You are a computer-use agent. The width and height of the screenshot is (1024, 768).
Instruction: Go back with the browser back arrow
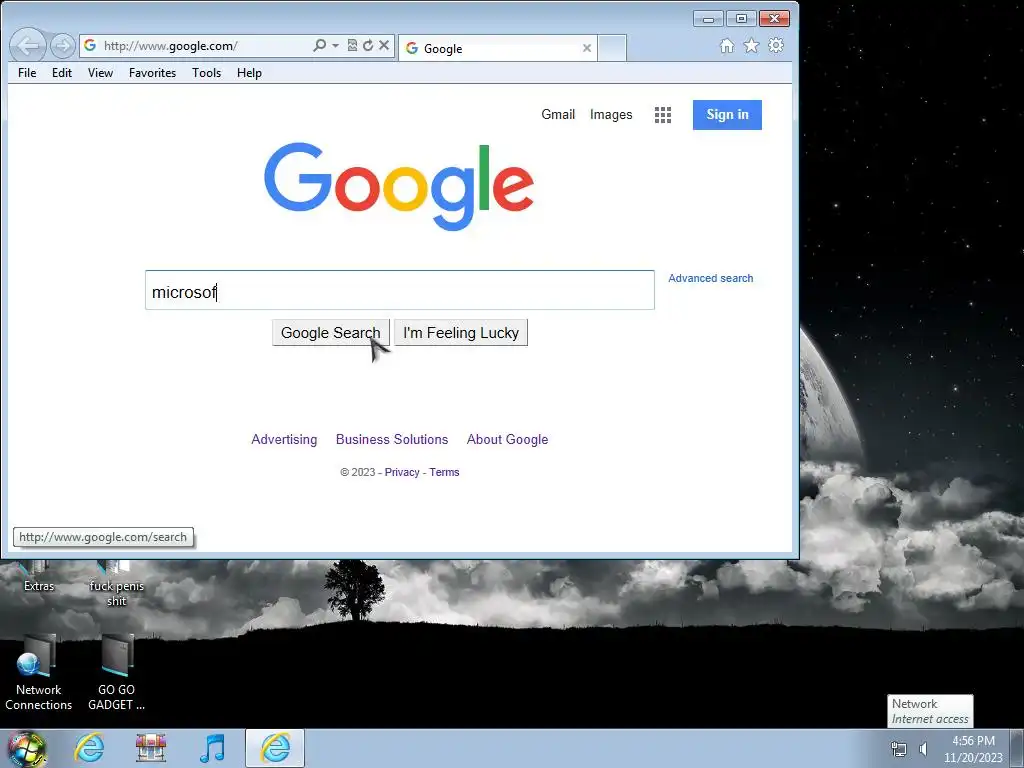27,46
